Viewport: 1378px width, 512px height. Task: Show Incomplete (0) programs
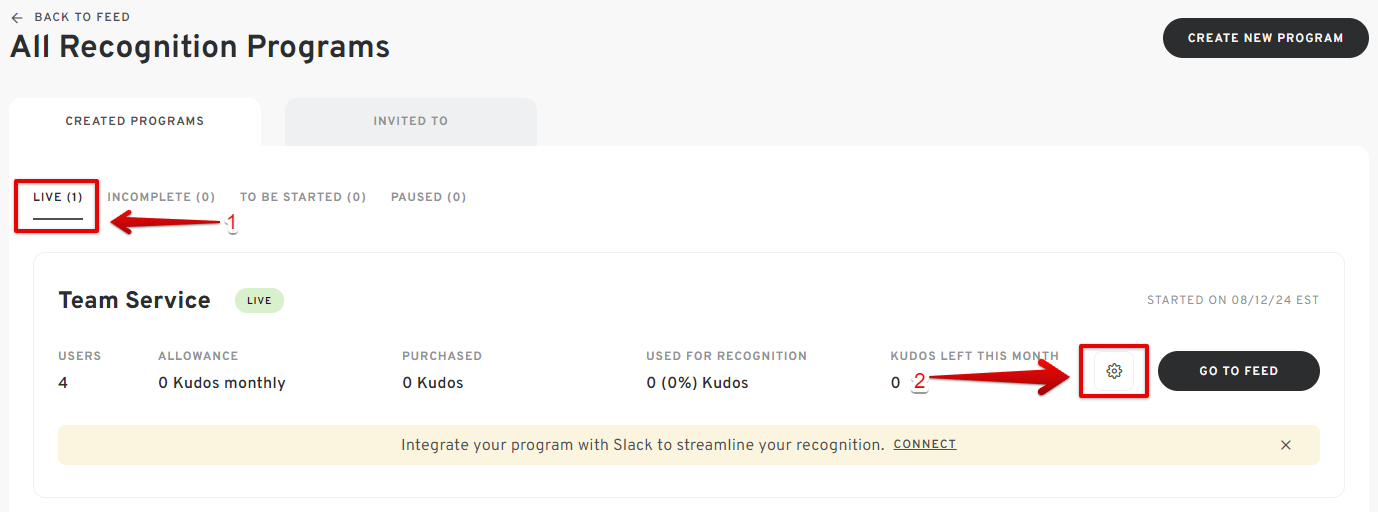[161, 198]
